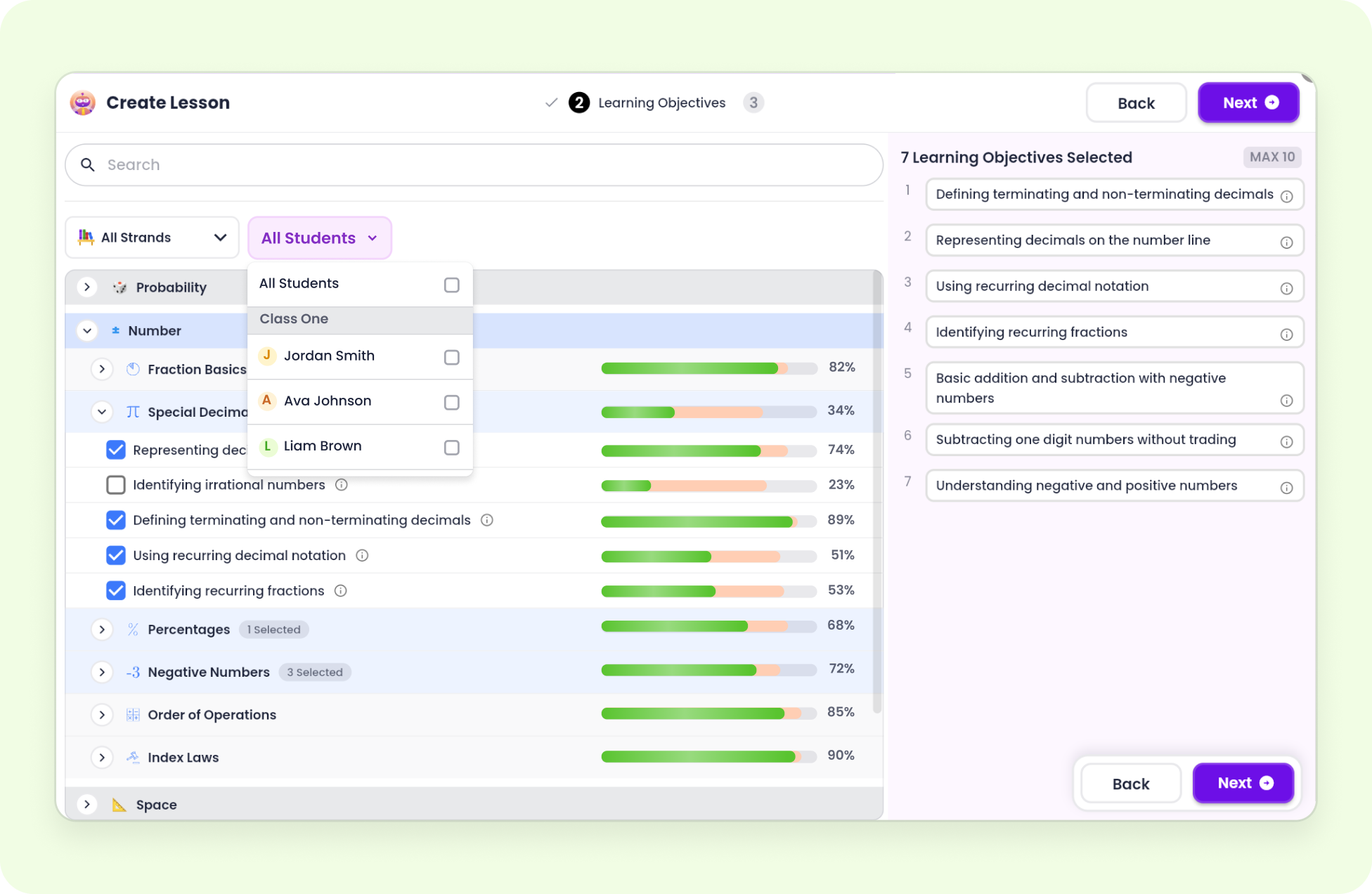Click the Order of Operations progress bar
Viewport: 1372px width, 894px height.
point(708,714)
